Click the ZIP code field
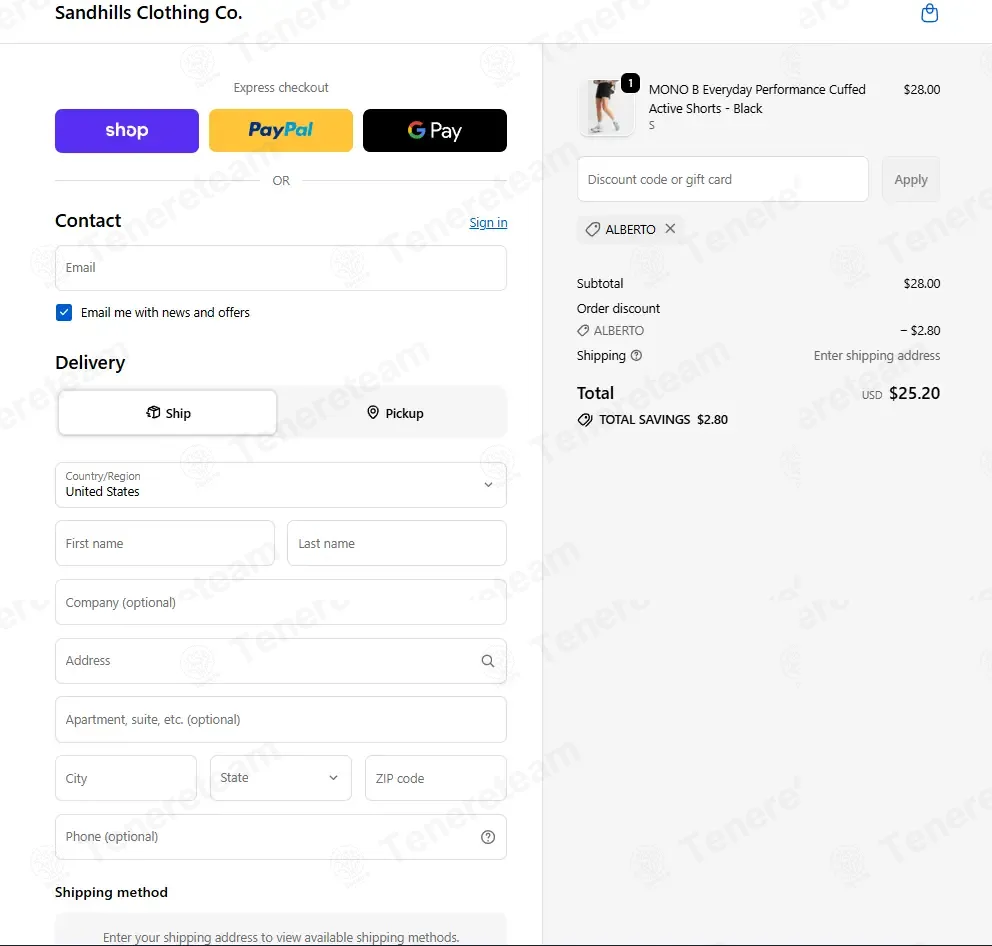 click(x=436, y=778)
